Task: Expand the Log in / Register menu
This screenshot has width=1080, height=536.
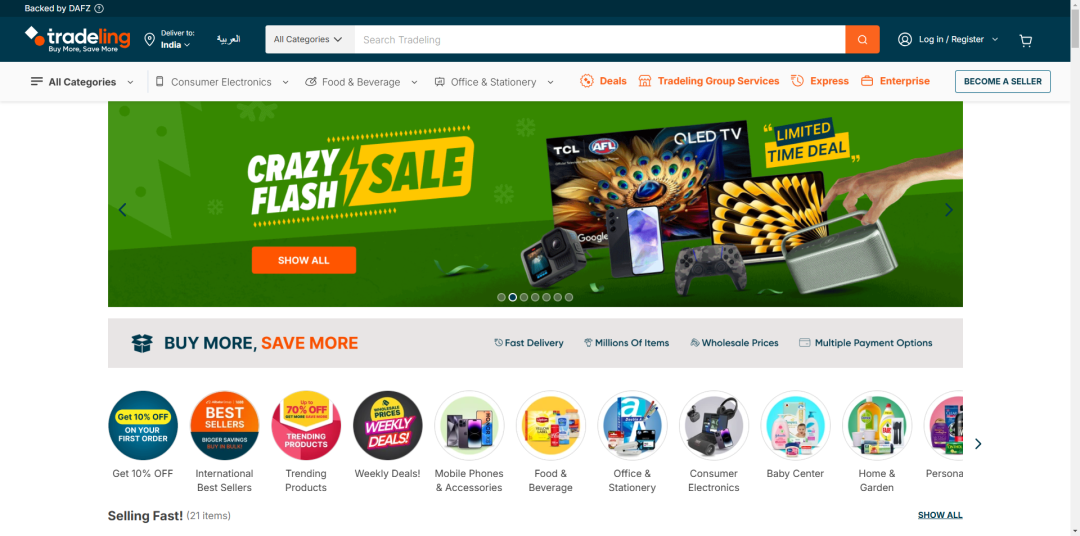Action: [948, 39]
